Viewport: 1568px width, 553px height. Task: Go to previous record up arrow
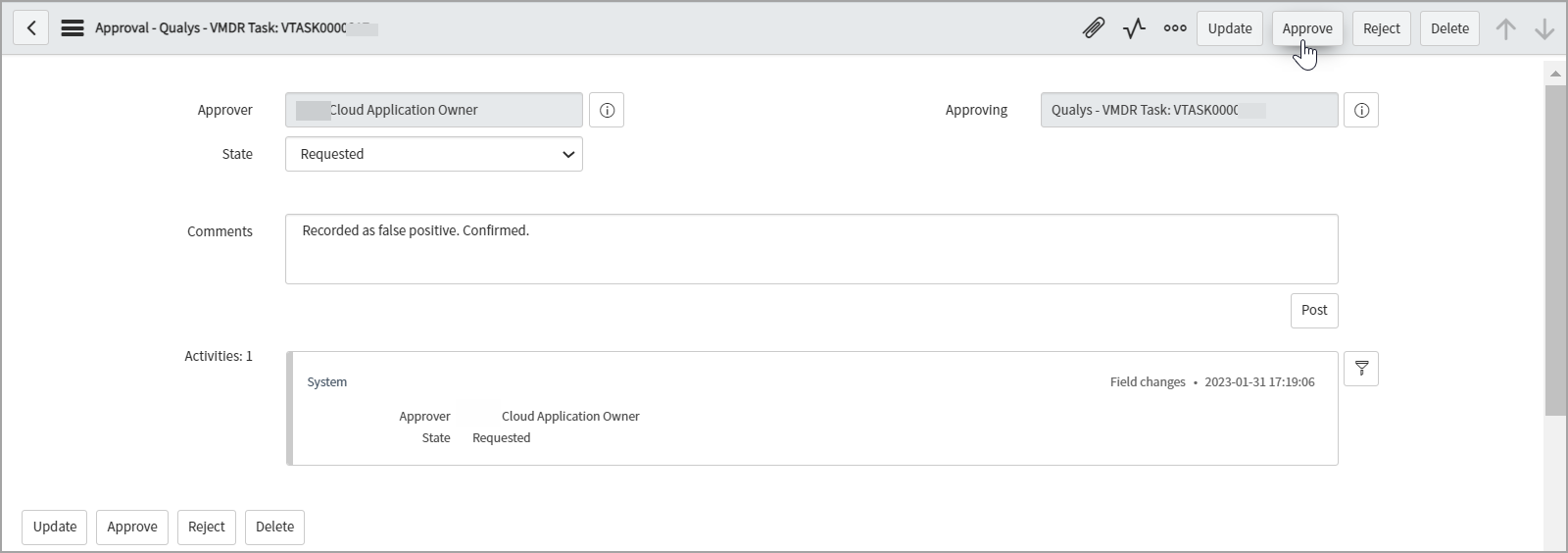tap(1505, 28)
